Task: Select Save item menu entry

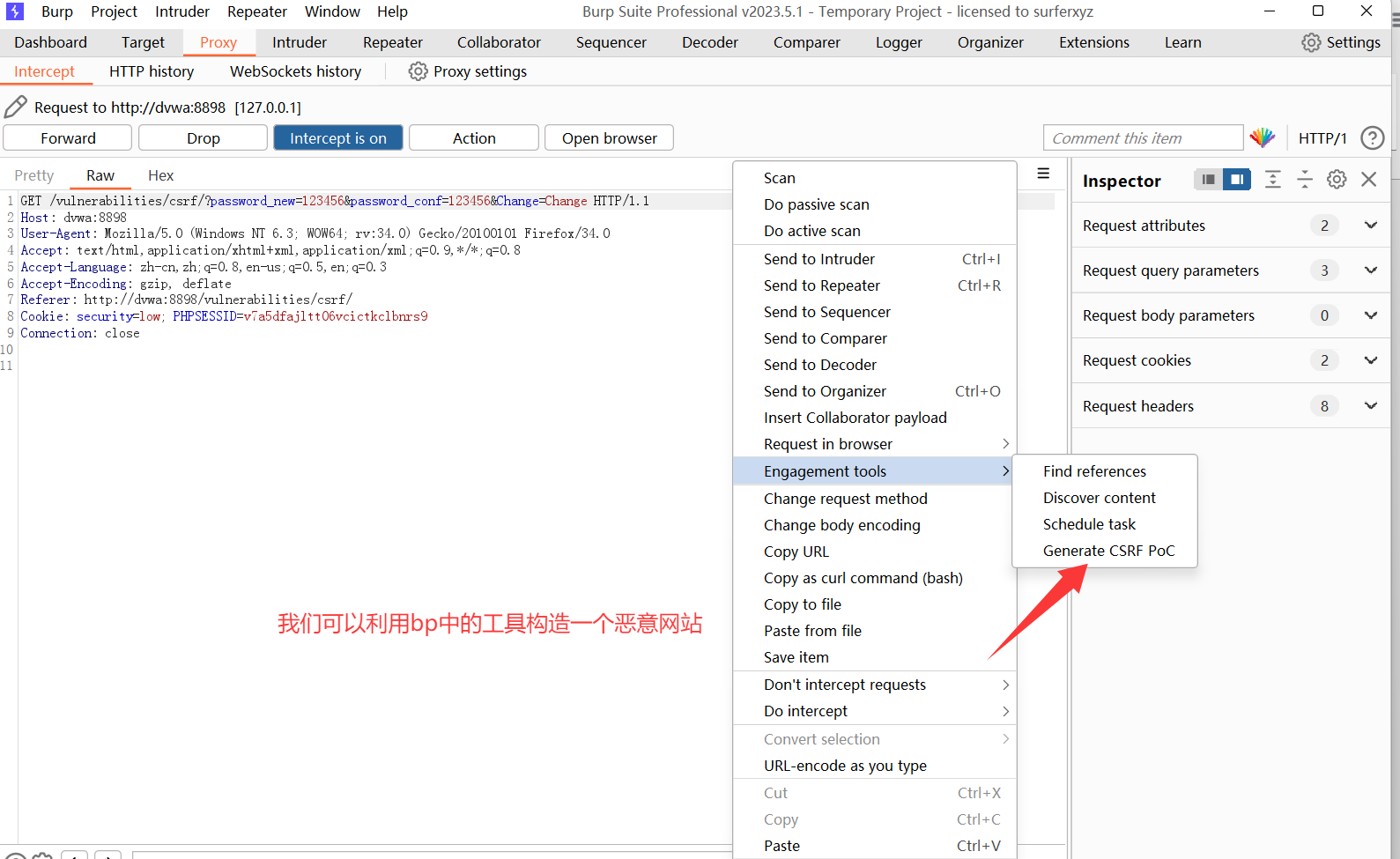Action: click(x=875, y=657)
